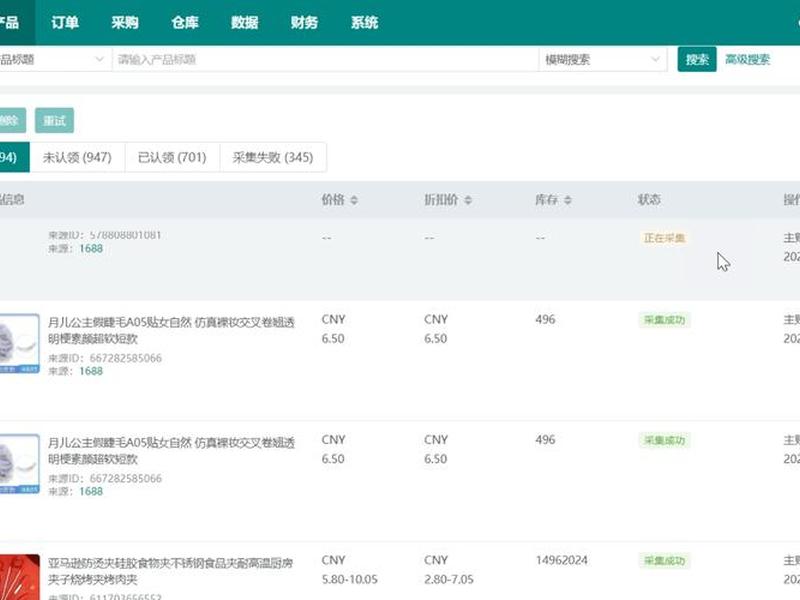This screenshot has width=800, height=600.
Task: Open the 采购 menu
Action: pos(125,22)
